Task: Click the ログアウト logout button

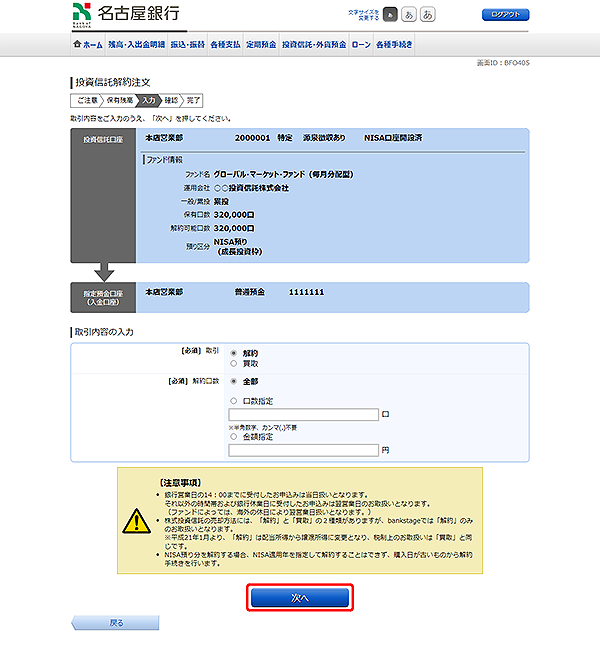Action: (x=505, y=15)
